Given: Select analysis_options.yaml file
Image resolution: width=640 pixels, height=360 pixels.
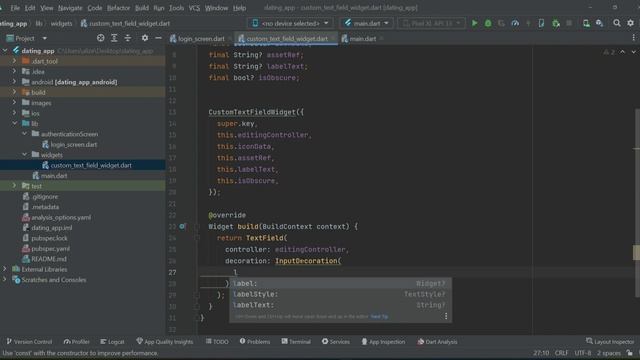Looking at the screenshot, I should (x=61, y=217).
